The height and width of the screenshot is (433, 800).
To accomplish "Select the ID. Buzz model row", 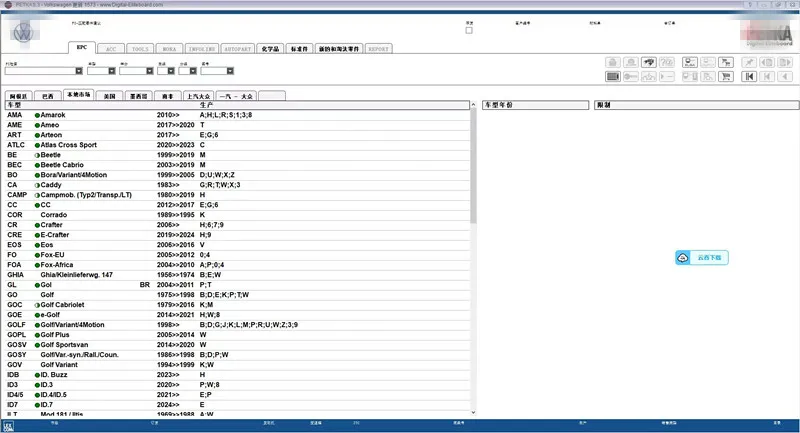I will click(x=237, y=374).
